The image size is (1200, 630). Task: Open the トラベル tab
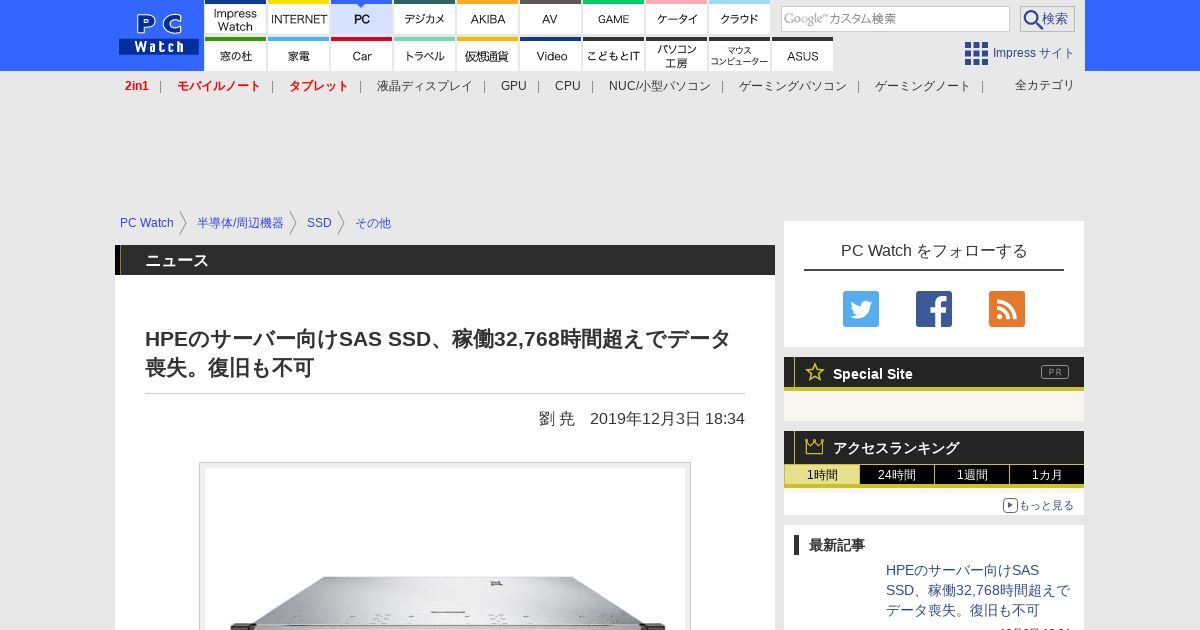425,54
